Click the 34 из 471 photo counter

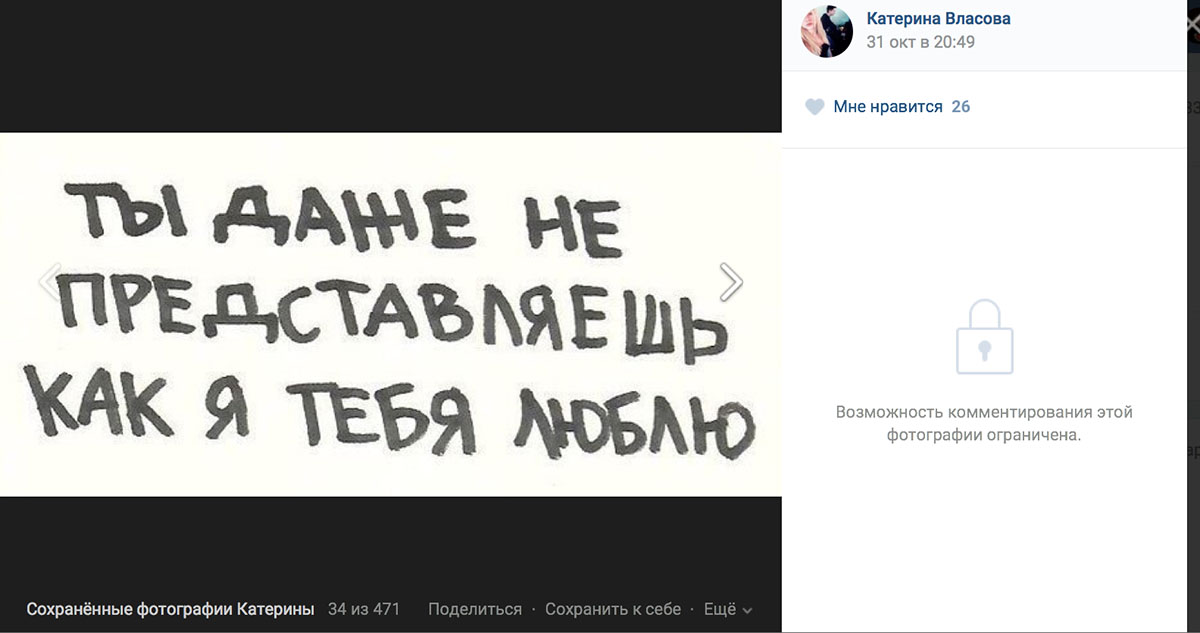[363, 609]
